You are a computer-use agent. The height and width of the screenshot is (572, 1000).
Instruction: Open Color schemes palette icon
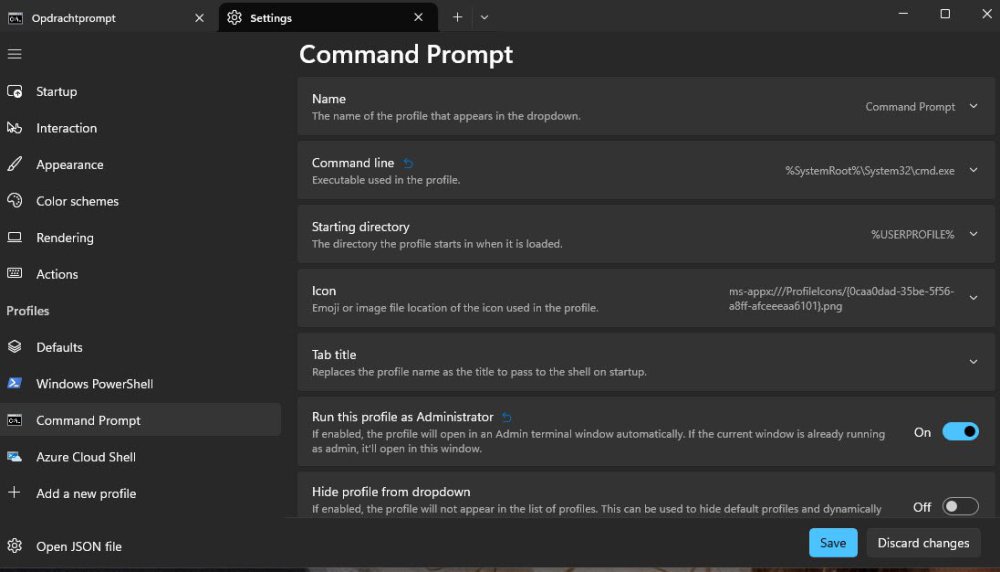pyautogui.click(x=15, y=201)
